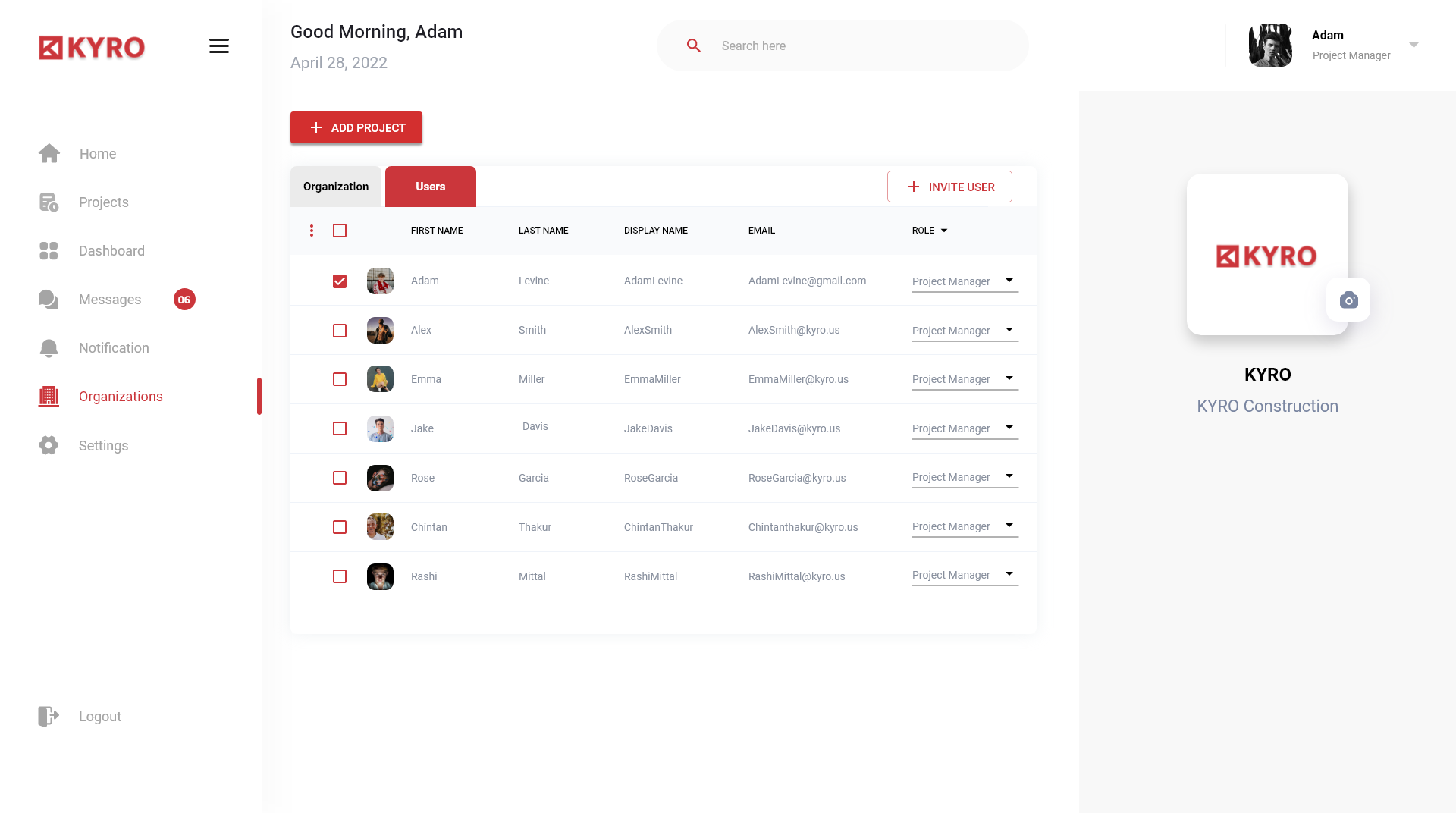Click the Logout door icon
Viewport: 1456px width, 813px height.
pos(49,717)
